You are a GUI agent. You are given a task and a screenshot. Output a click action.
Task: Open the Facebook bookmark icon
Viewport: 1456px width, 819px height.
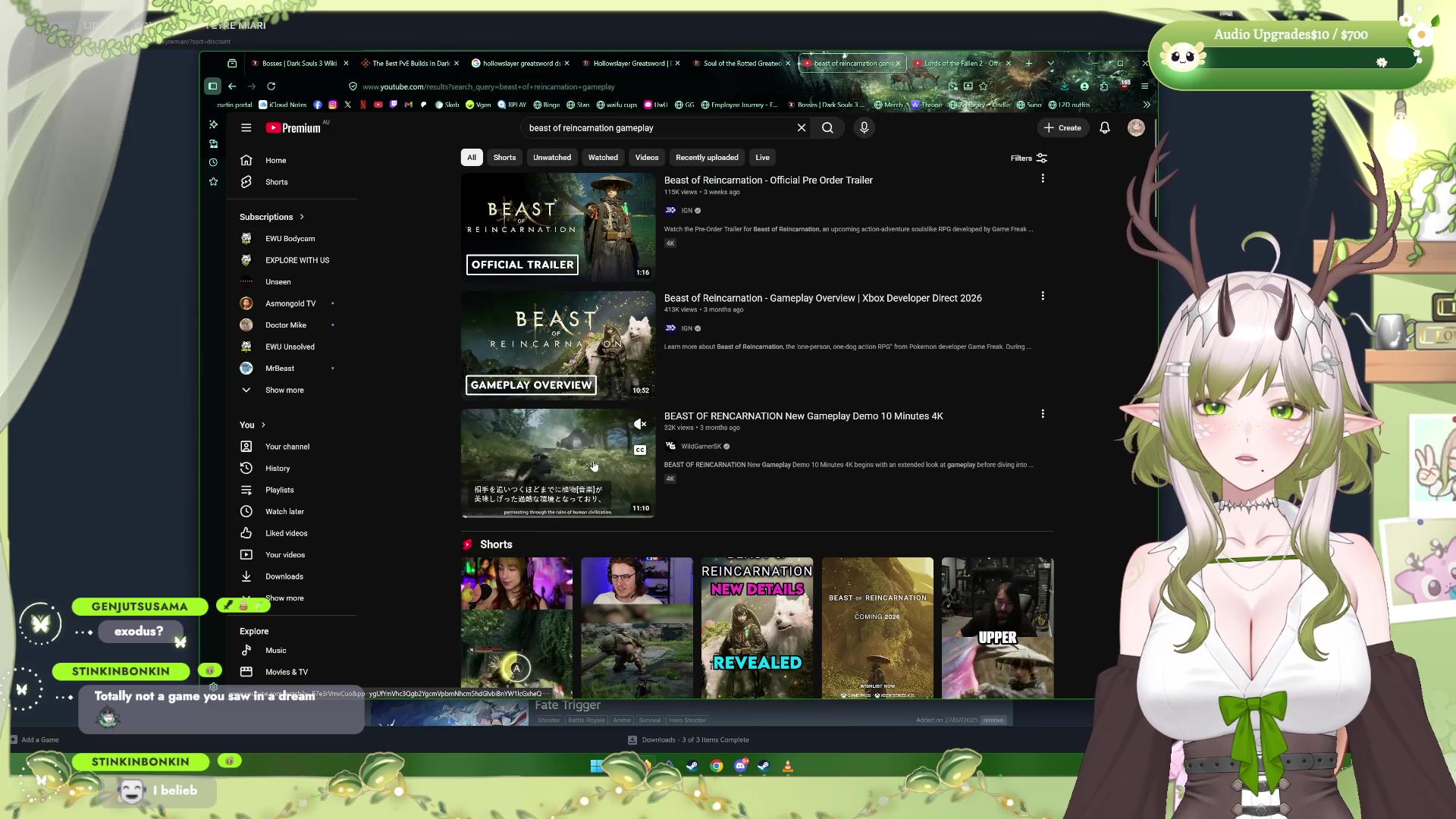point(317,105)
